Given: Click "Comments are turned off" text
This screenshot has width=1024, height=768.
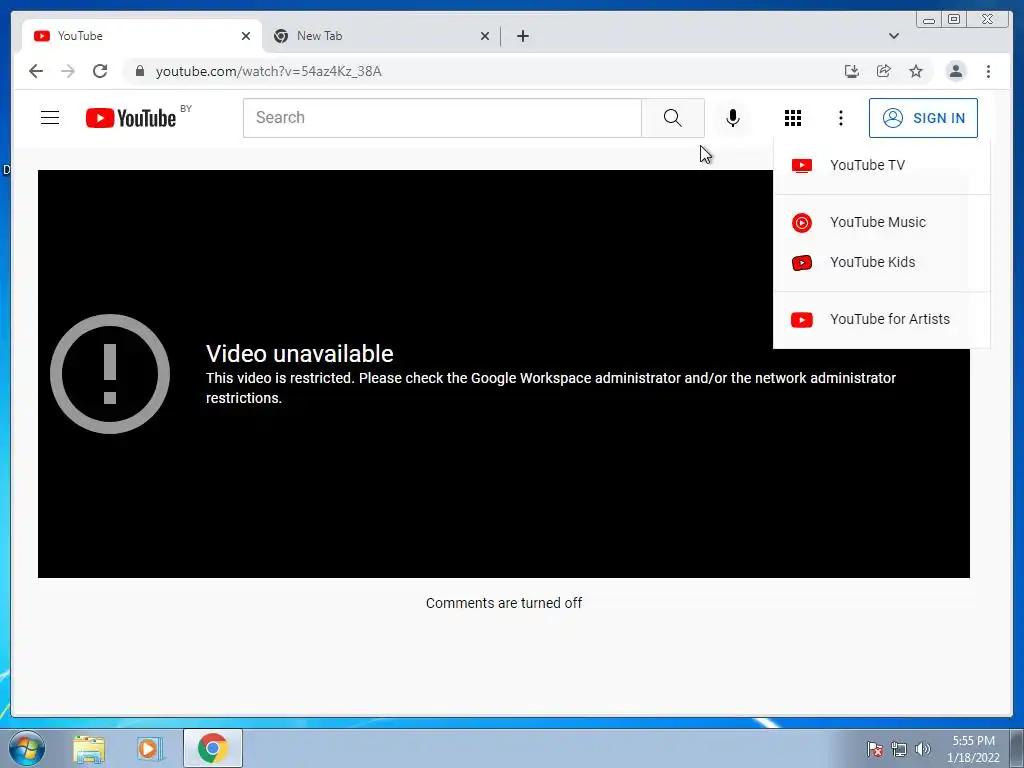Looking at the screenshot, I should pos(504,603).
